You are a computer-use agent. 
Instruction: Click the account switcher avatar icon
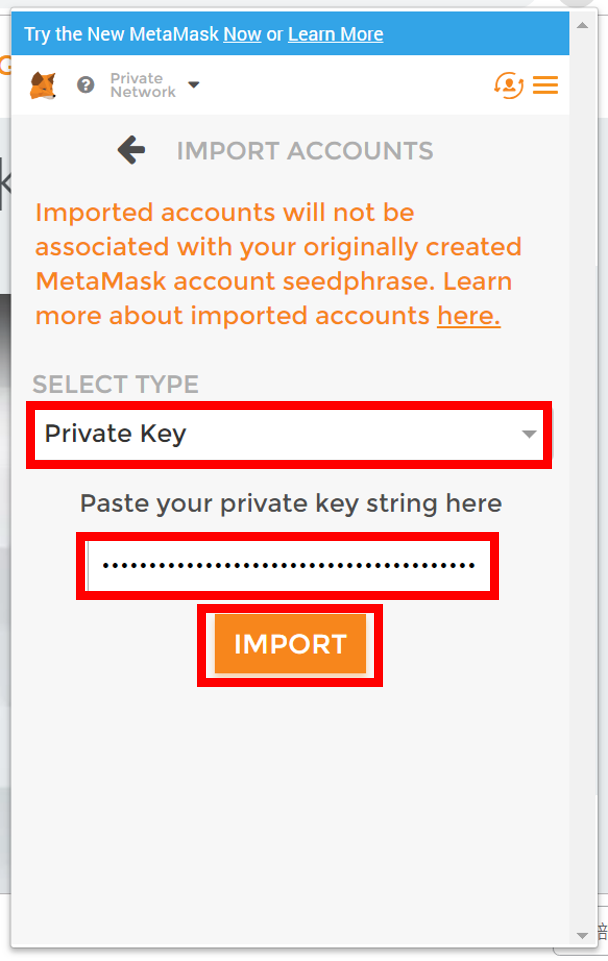point(509,85)
